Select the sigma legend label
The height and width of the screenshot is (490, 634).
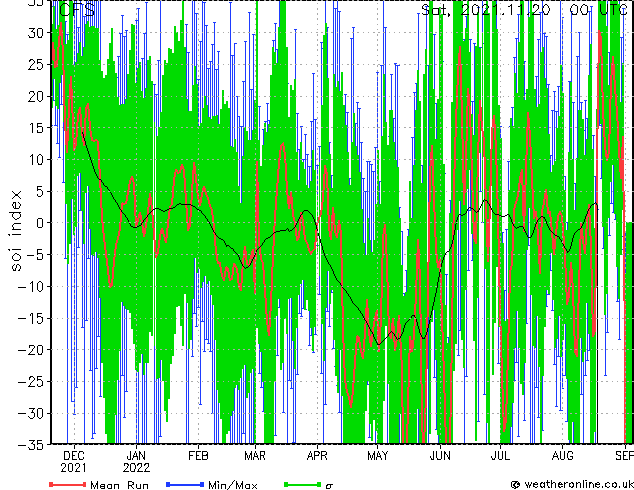point(329,485)
